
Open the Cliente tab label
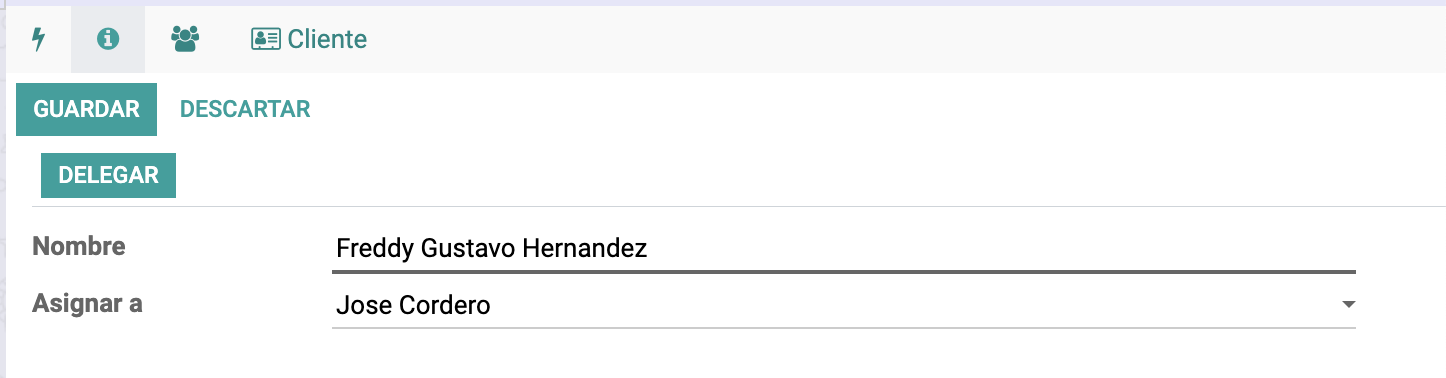[x=327, y=39]
